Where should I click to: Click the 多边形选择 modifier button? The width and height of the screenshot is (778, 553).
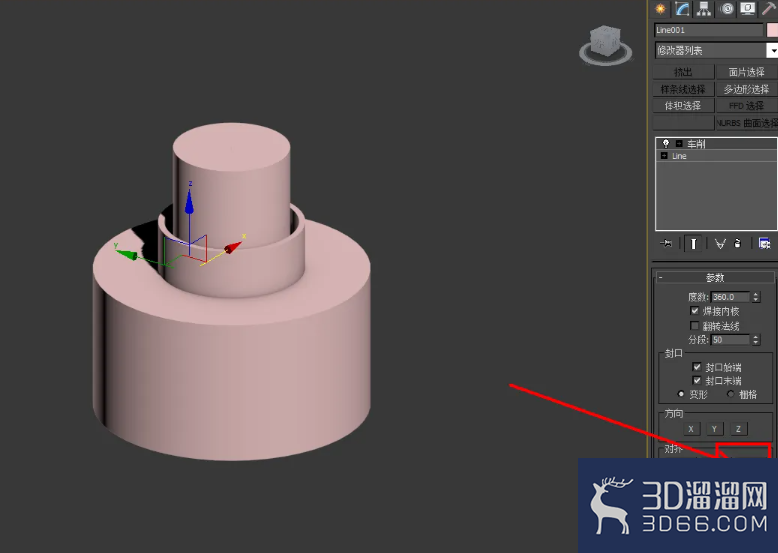(746, 89)
